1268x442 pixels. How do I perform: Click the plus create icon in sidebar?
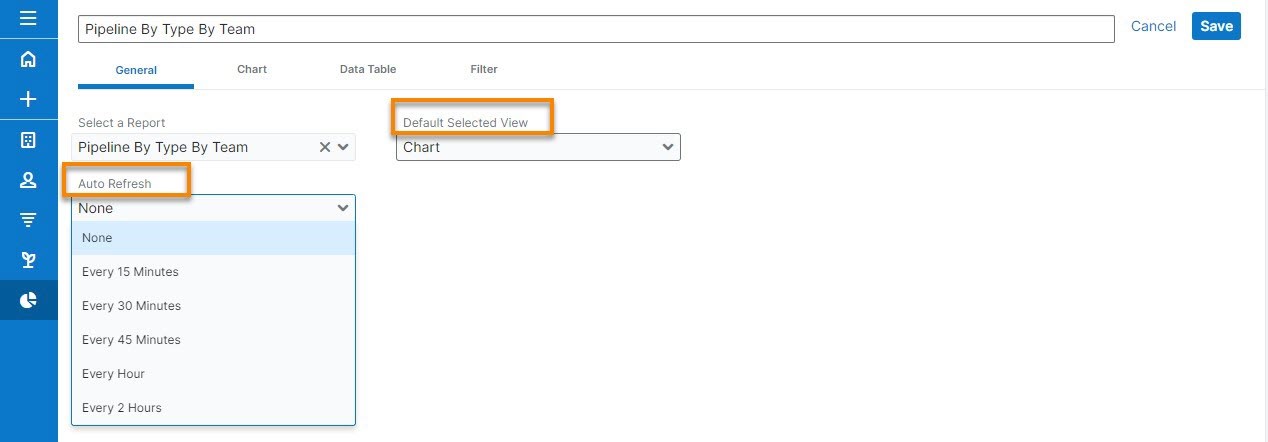coord(28,99)
